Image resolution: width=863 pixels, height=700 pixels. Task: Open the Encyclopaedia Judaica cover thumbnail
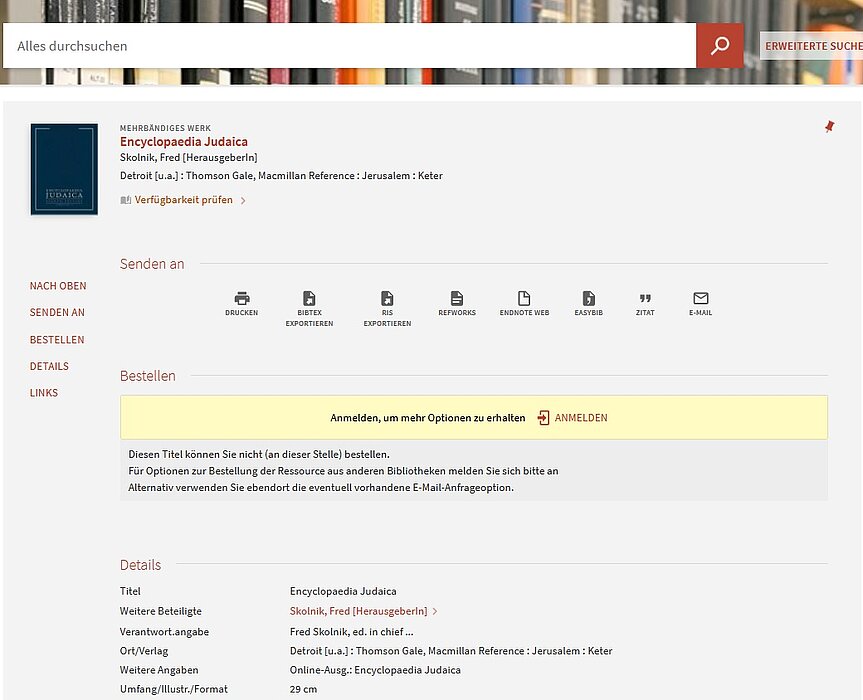(64, 169)
